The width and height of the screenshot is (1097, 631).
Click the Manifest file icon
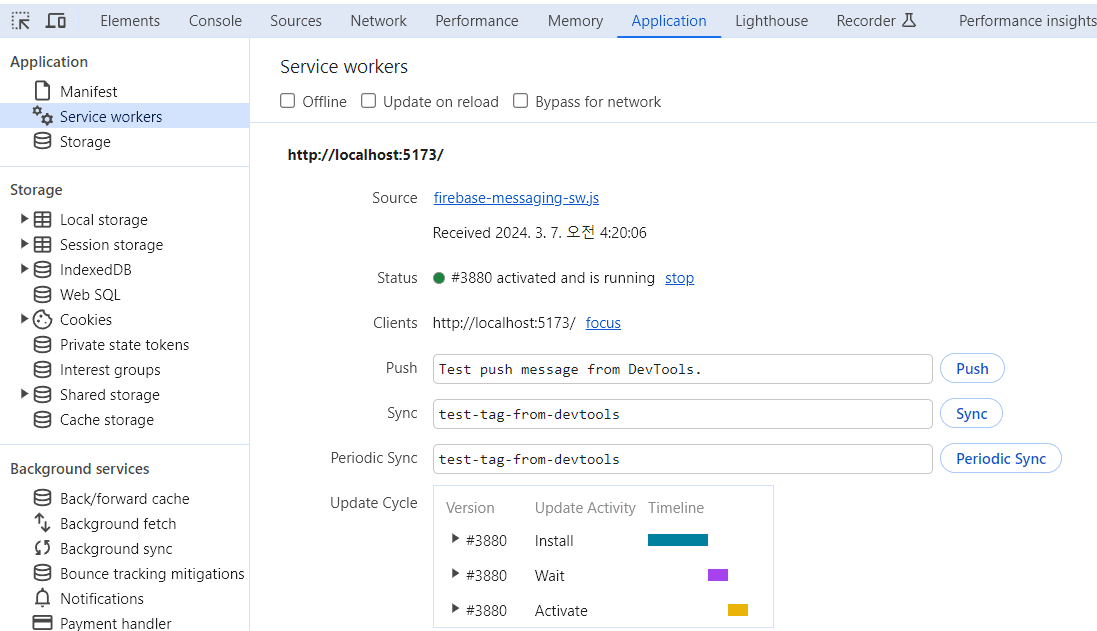point(42,91)
